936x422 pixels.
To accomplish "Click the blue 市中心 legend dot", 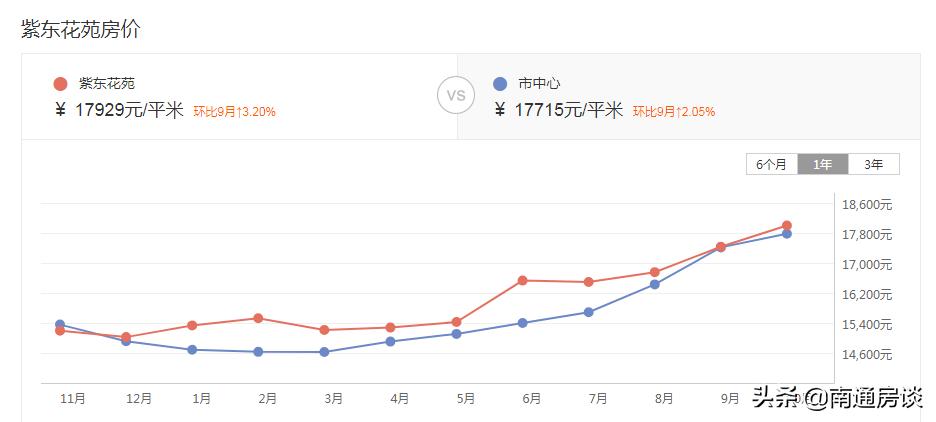I will (x=500, y=84).
